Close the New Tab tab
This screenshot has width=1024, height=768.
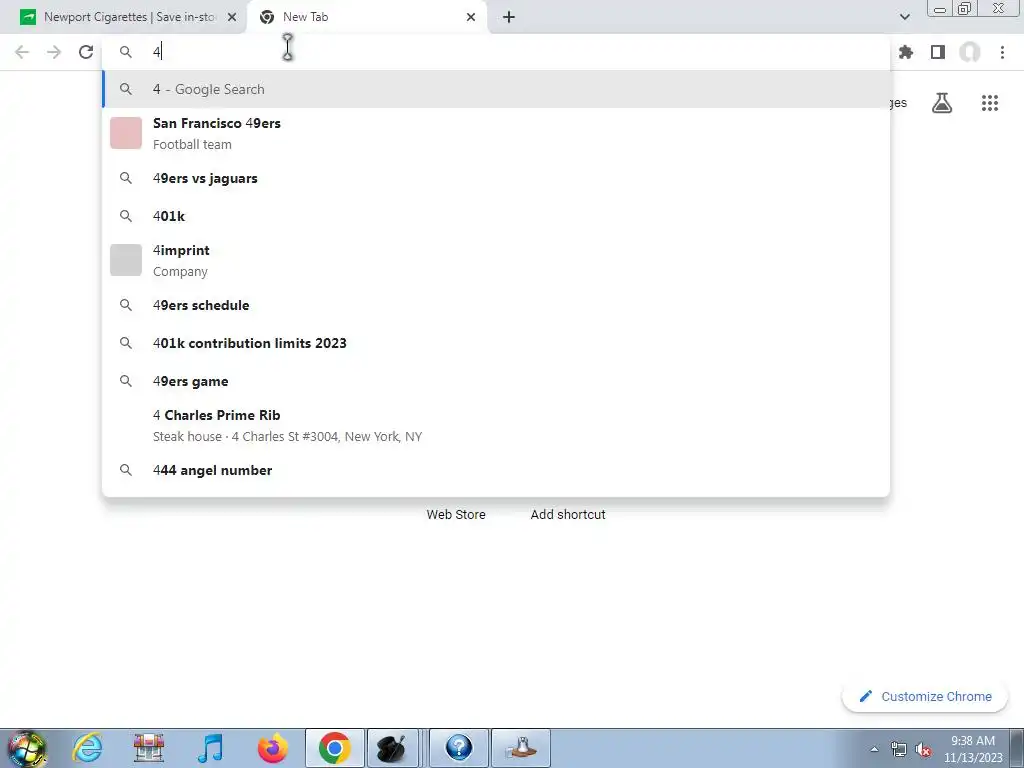471,17
